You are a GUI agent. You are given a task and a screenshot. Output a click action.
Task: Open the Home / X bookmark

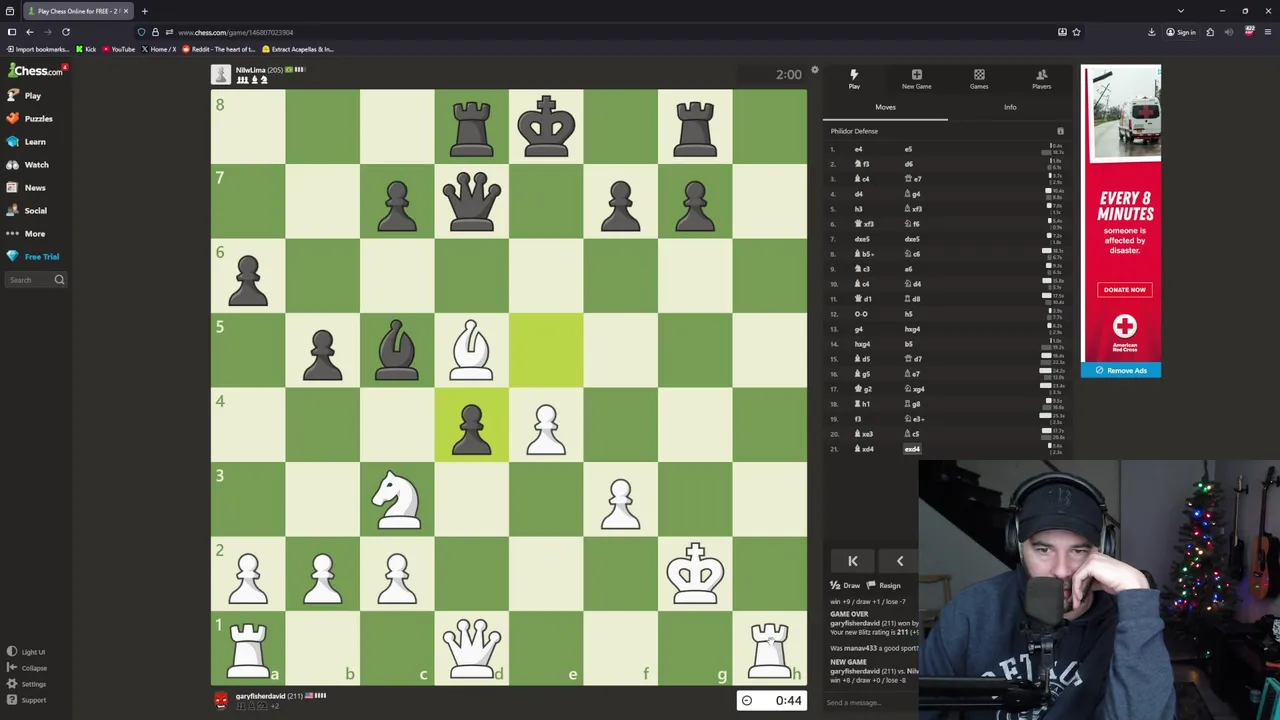[x=159, y=49]
